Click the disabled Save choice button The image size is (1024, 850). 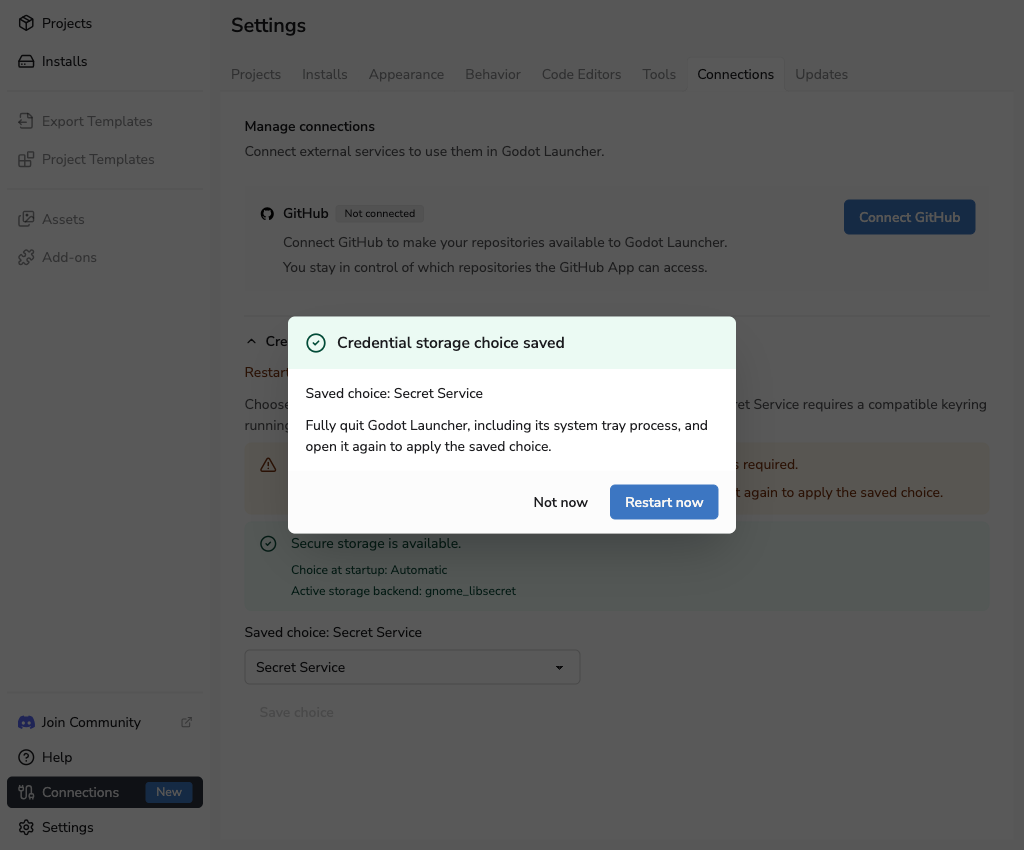[296, 712]
